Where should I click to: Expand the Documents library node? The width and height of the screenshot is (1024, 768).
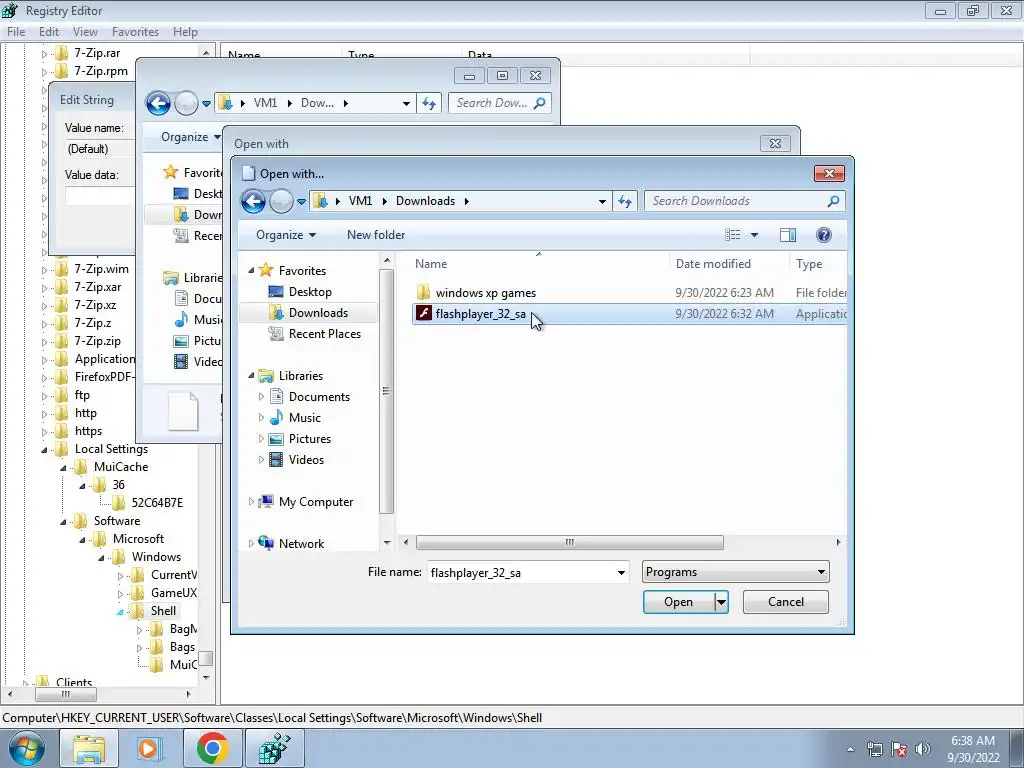pyautogui.click(x=261, y=397)
